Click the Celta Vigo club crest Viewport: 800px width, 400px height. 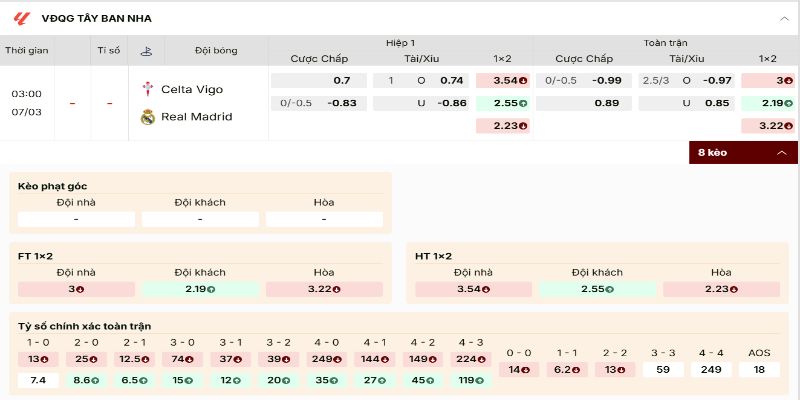pos(147,89)
